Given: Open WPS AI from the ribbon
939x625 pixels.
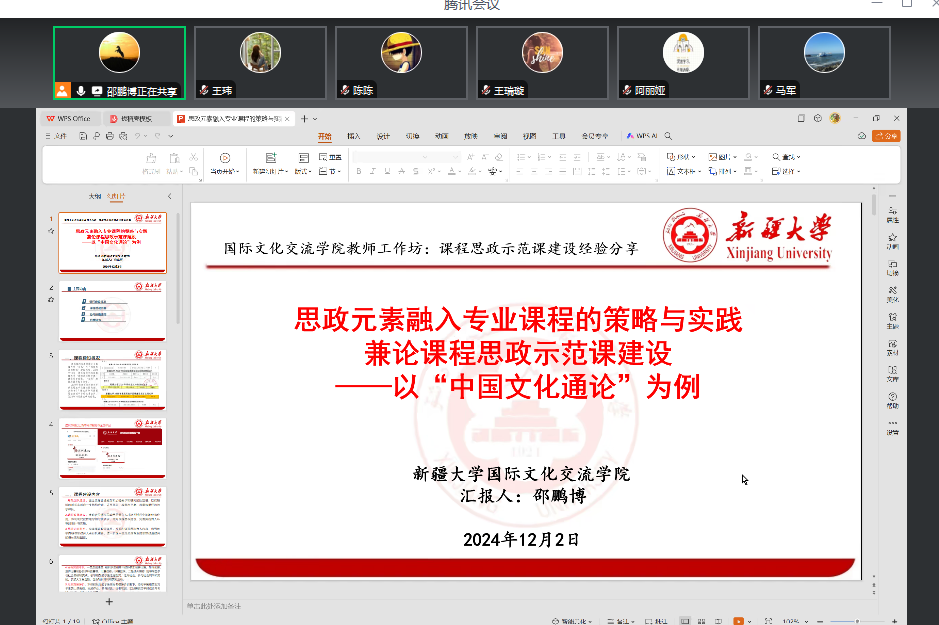Looking at the screenshot, I should click(641, 136).
